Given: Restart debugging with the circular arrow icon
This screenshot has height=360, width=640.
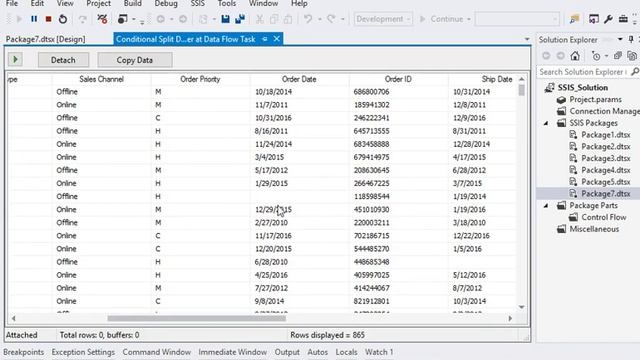Looking at the screenshot, I should tap(62, 19).
